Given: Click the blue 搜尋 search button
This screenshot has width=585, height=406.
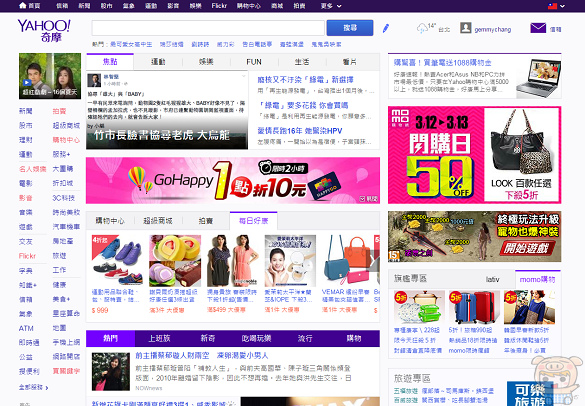Looking at the screenshot, I should point(350,28).
